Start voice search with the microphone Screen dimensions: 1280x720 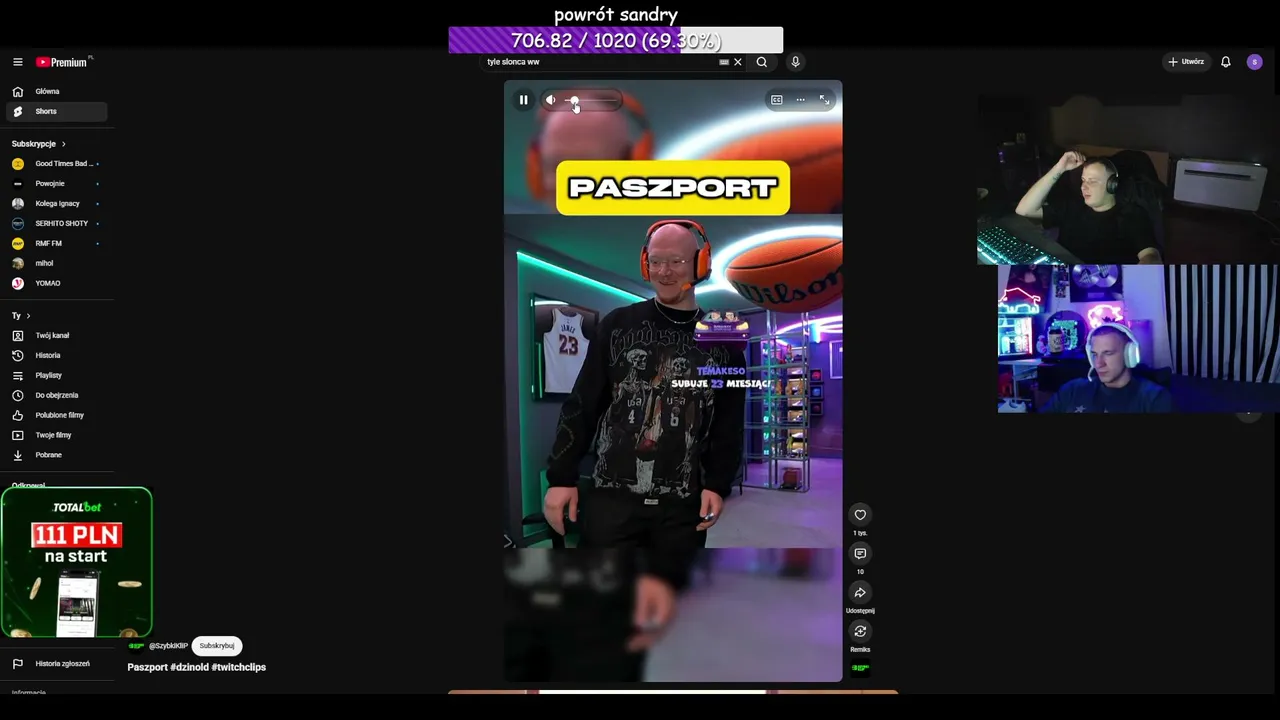click(x=795, y=62)
